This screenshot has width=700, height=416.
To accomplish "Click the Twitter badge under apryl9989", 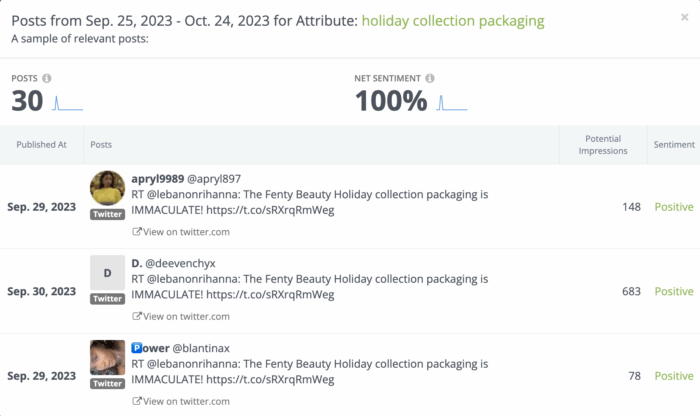I will click(x=108, y=214).
